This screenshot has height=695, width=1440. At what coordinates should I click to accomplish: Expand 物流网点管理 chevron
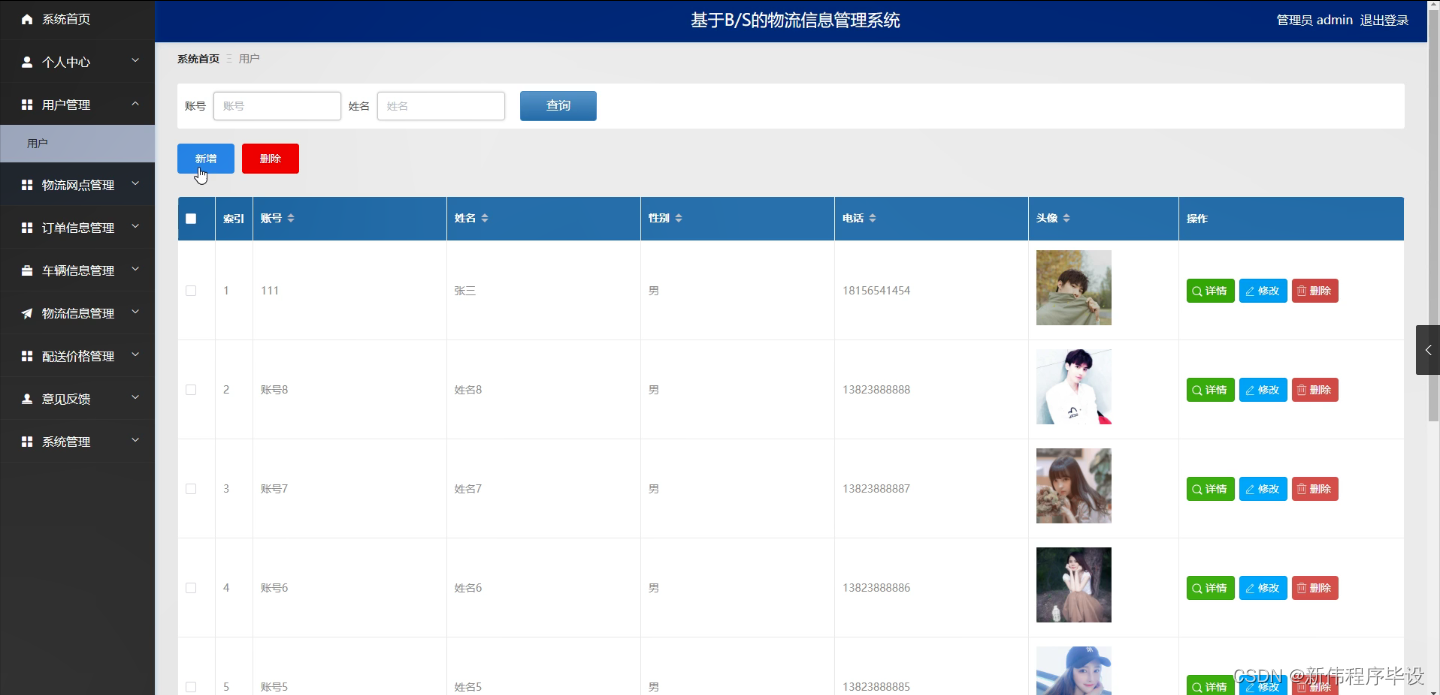tap(135, 184)
